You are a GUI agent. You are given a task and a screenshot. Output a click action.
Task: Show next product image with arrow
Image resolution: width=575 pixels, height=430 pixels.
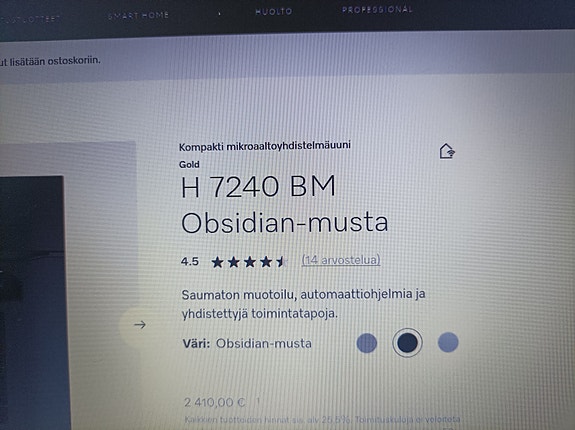point(140,324)
